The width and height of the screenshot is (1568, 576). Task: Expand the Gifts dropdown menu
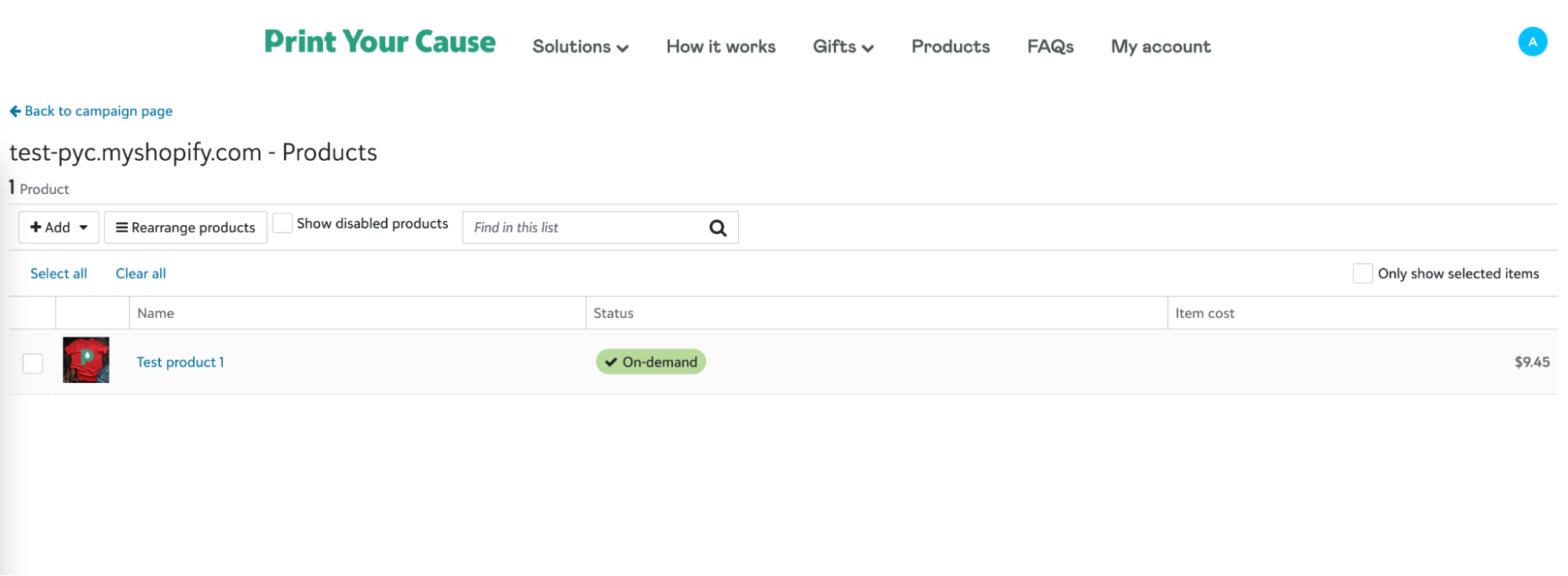[843, 47]
